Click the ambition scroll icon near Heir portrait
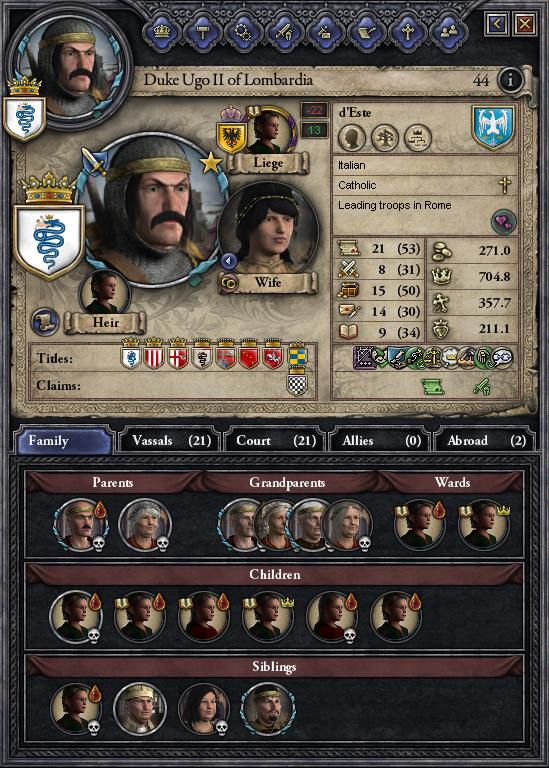Image resolution: width=549 pixels, height=768 pixels. tap(44, 322)
